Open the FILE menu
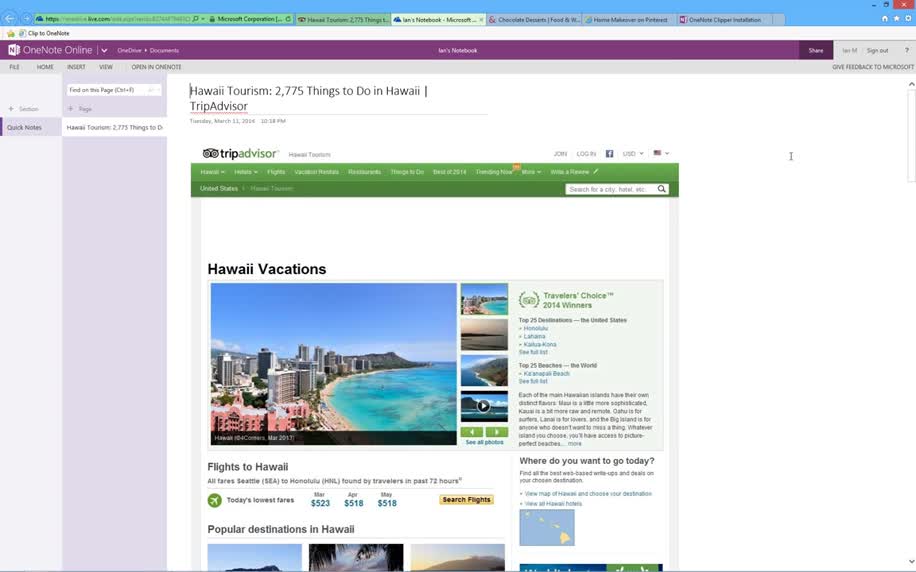Viewport: 916px width, 572px height. [x=15, y=67]
